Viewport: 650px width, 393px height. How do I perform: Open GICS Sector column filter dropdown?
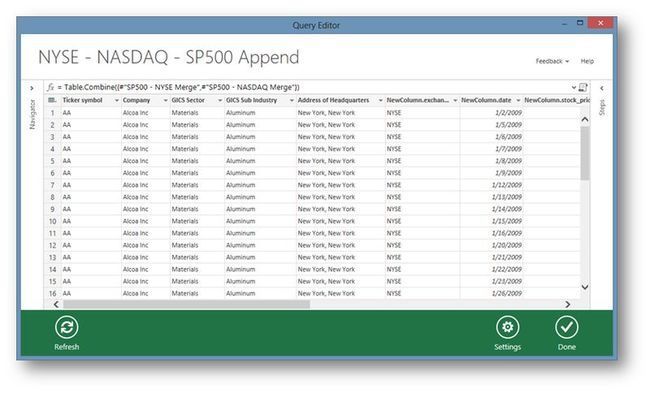(x=220, y=100)
